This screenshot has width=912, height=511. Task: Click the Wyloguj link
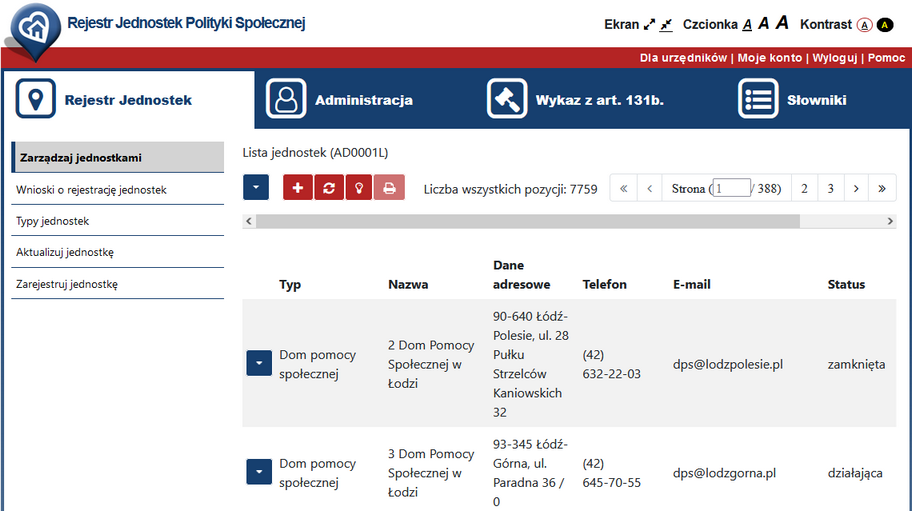835,58
